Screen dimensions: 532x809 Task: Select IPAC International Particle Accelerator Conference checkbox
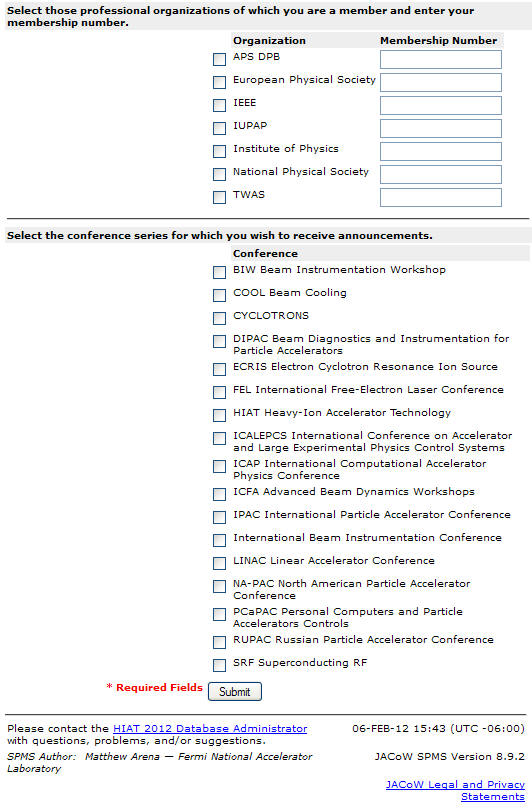(219, 517)
